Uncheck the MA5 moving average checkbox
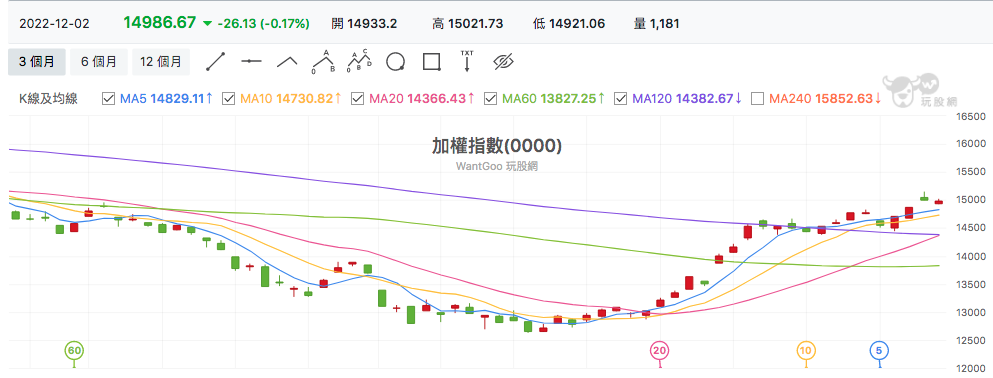 [x=108, y=99]
